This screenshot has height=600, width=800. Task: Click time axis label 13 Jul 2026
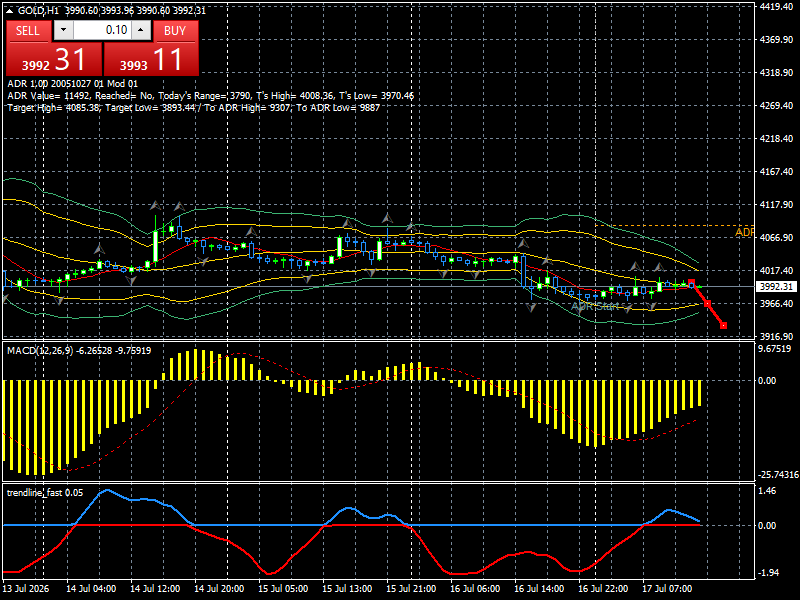(x=26, y=589)
